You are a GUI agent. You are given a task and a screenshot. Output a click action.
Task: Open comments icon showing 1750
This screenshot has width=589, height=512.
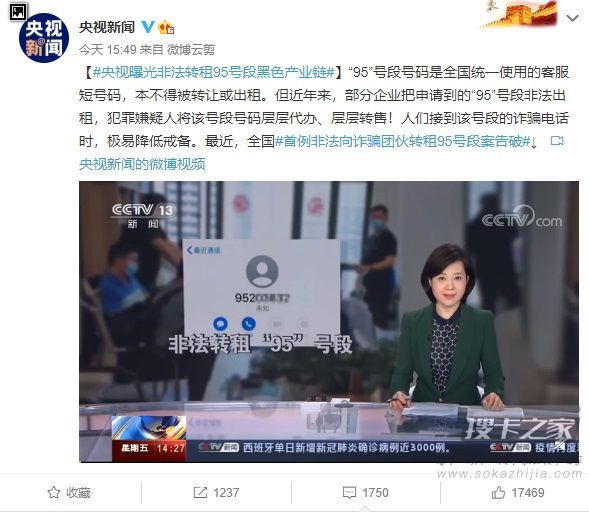(349, 492)
